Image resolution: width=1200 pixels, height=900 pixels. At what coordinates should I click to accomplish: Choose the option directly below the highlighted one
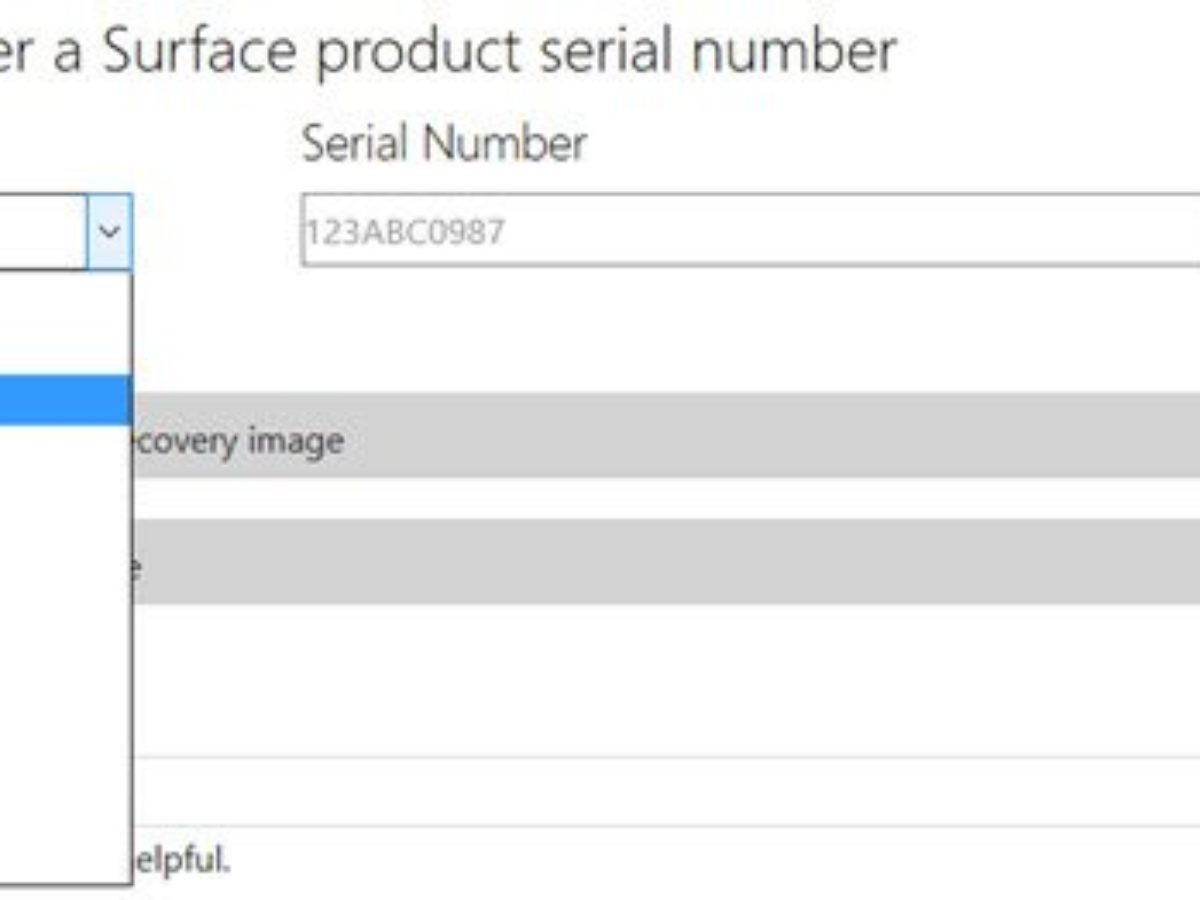(64, 451)
